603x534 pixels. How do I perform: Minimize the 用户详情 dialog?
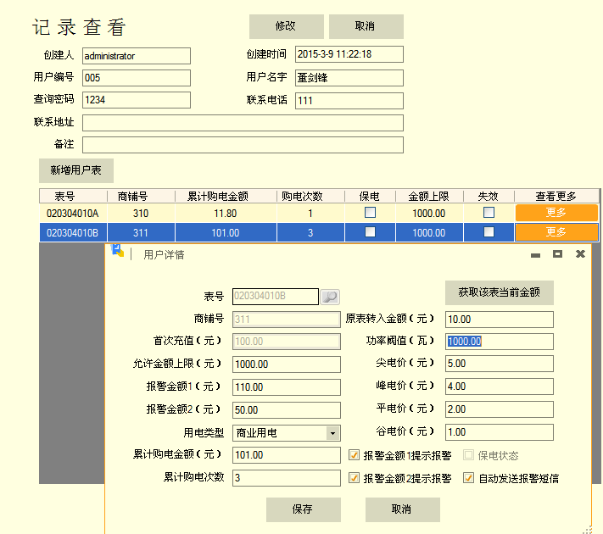pyautogui.click(x=535, y=255)
